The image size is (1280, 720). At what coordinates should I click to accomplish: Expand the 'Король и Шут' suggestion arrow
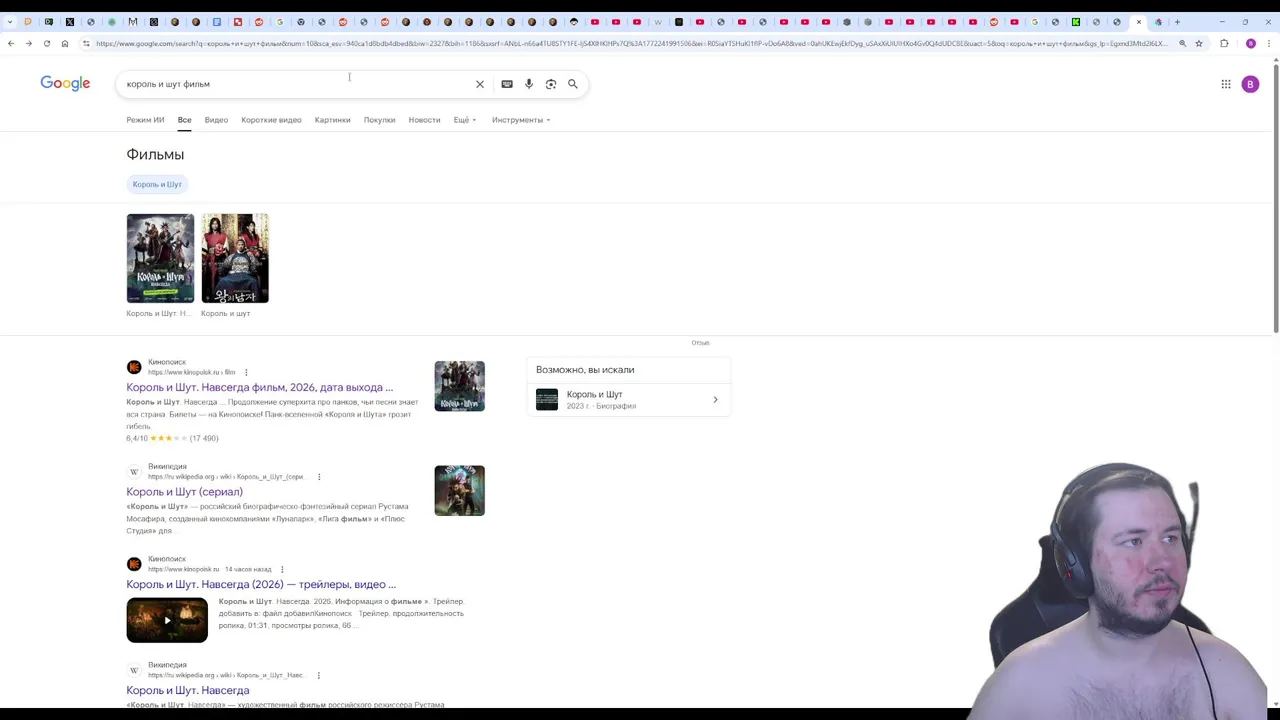click(715, 400)
